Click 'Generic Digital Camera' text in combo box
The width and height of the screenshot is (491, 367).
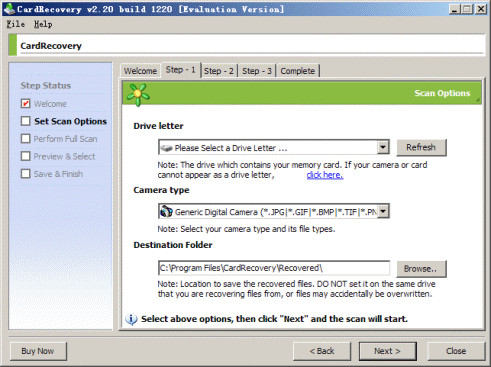coord(216,212)
